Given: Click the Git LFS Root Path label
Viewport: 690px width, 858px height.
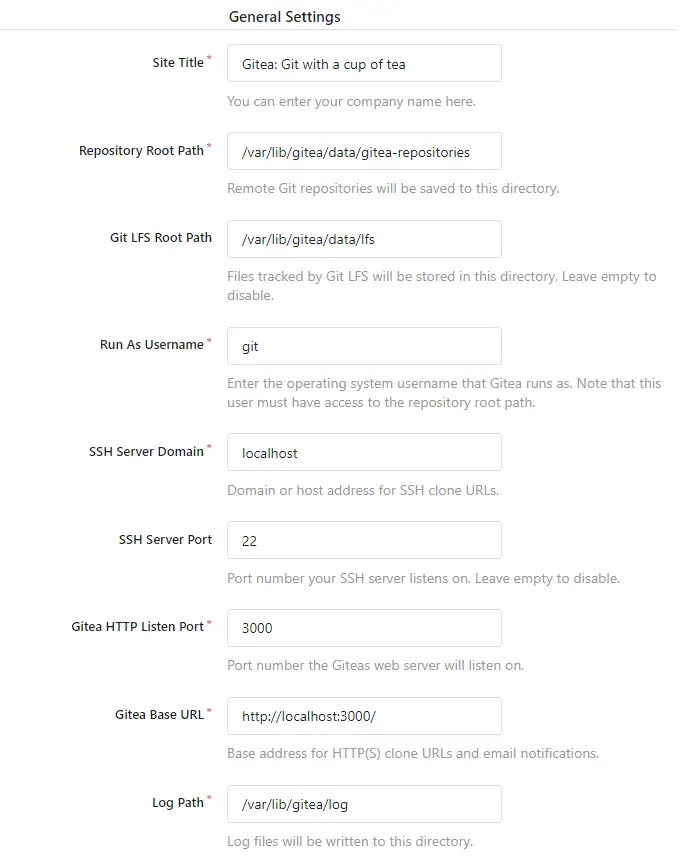Looking at the screenshot, I should [161, 238].
